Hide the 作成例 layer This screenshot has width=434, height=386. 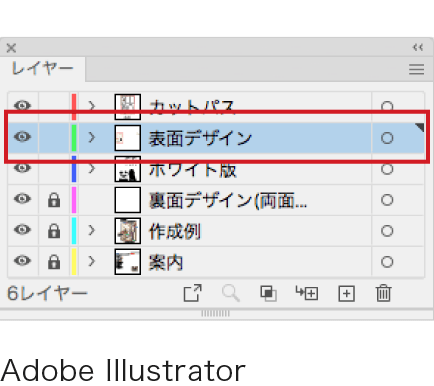pyautogui.click(x=22, y=230)
